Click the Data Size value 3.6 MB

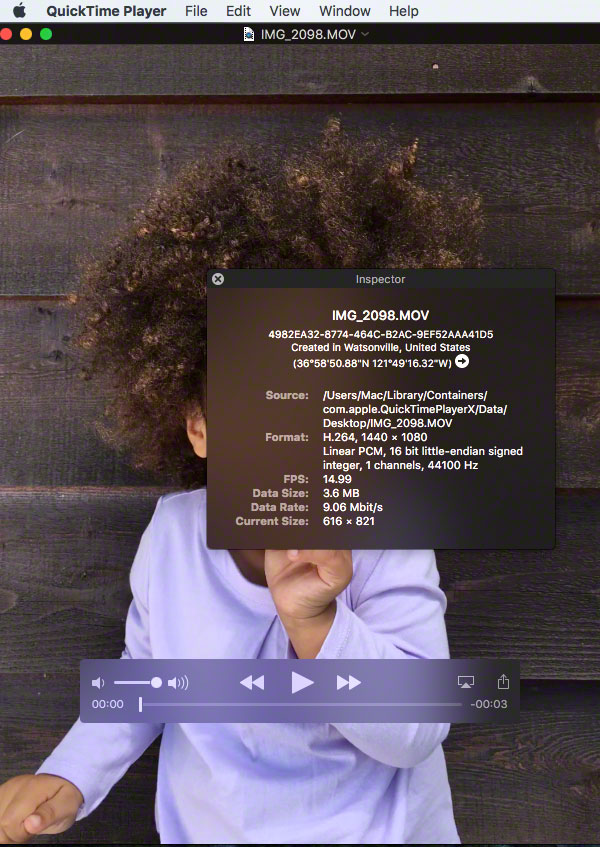click(341, 493)
